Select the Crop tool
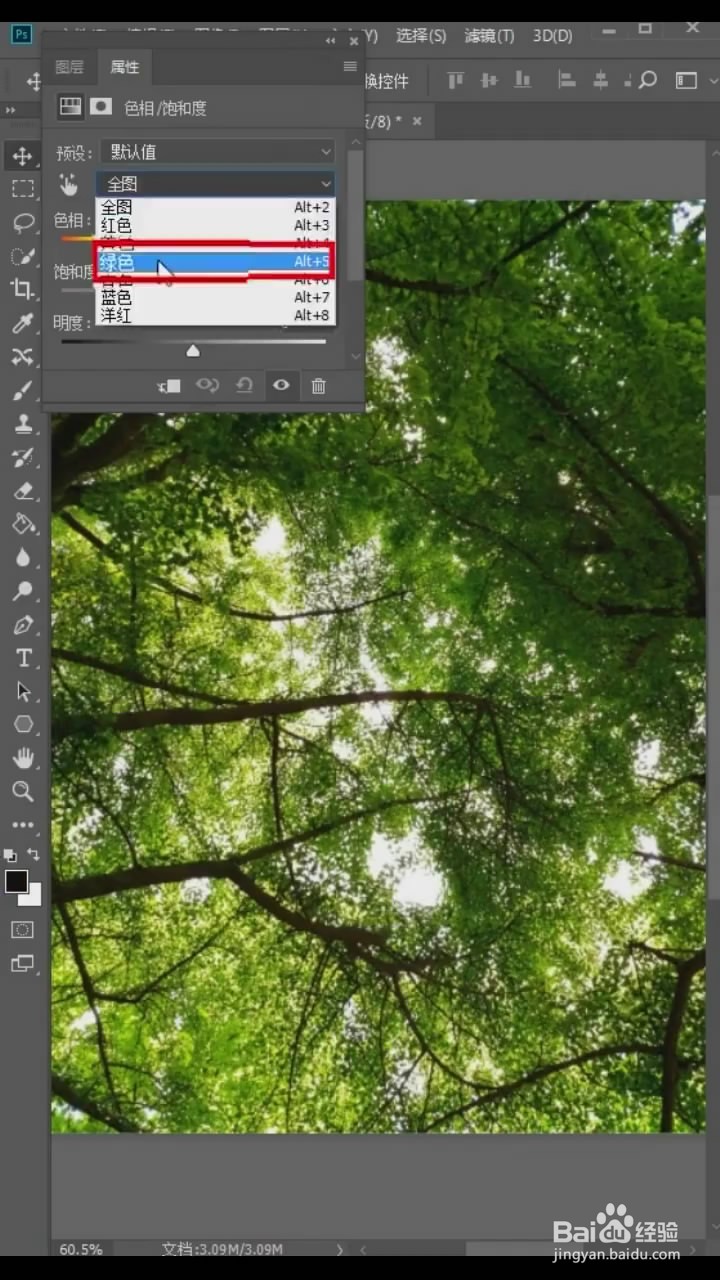This screenshot has height=1280, width=720. (x=21, y=289)
